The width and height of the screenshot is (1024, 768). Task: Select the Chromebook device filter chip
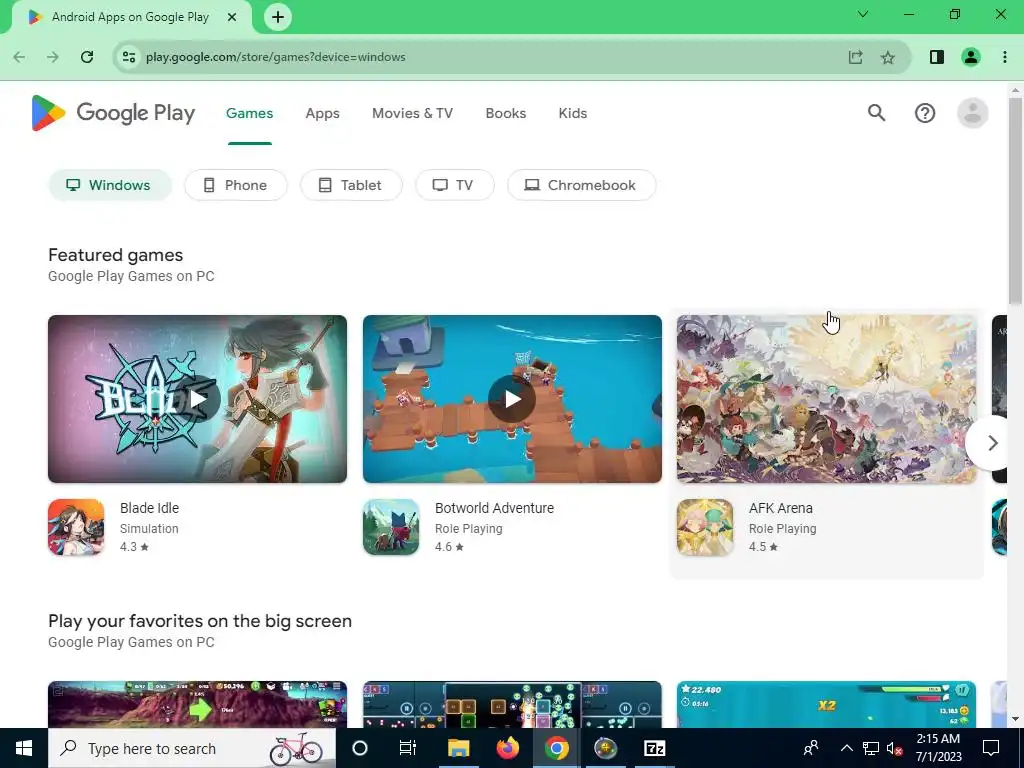582,185
